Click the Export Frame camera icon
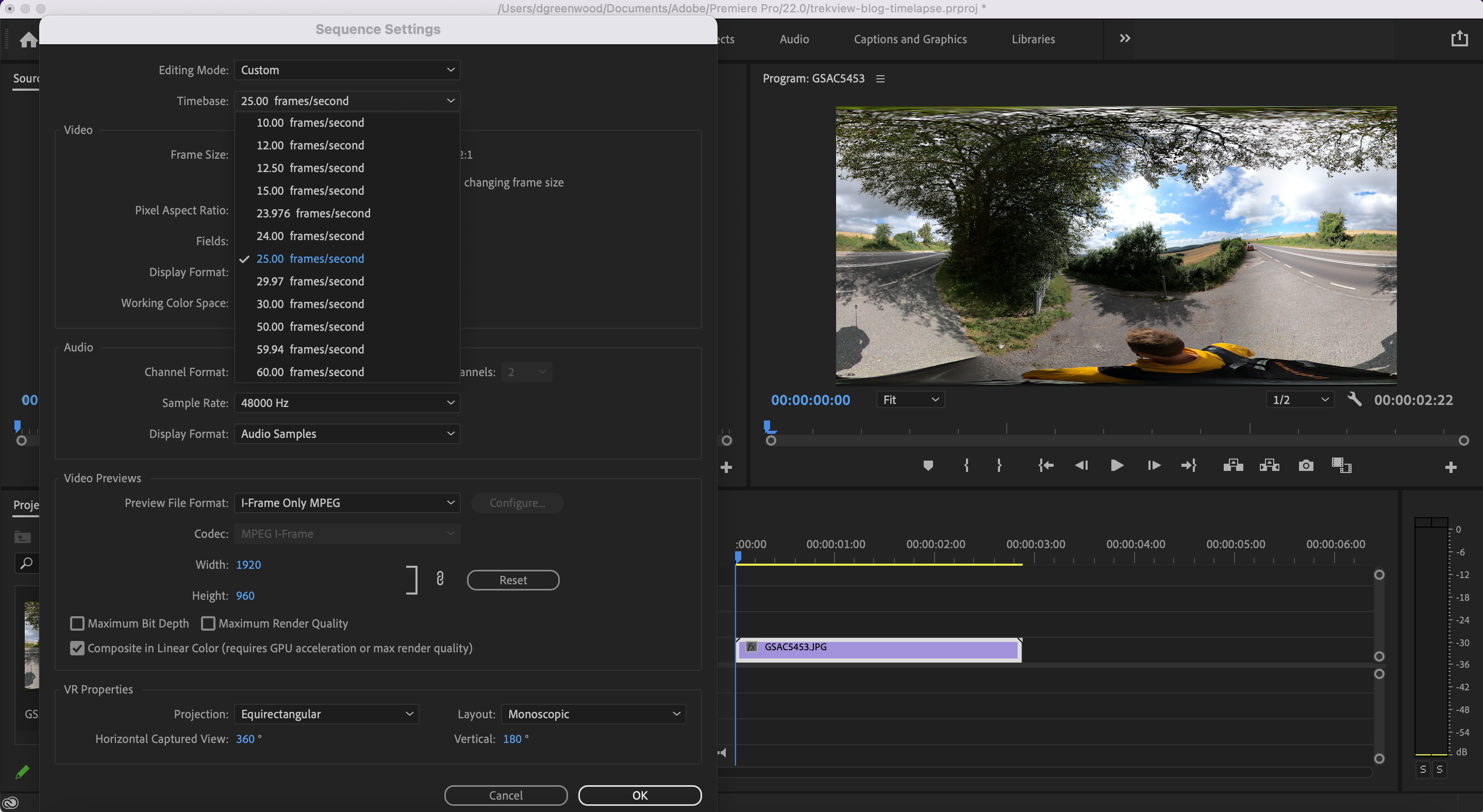 click(x=1306, y=466)
